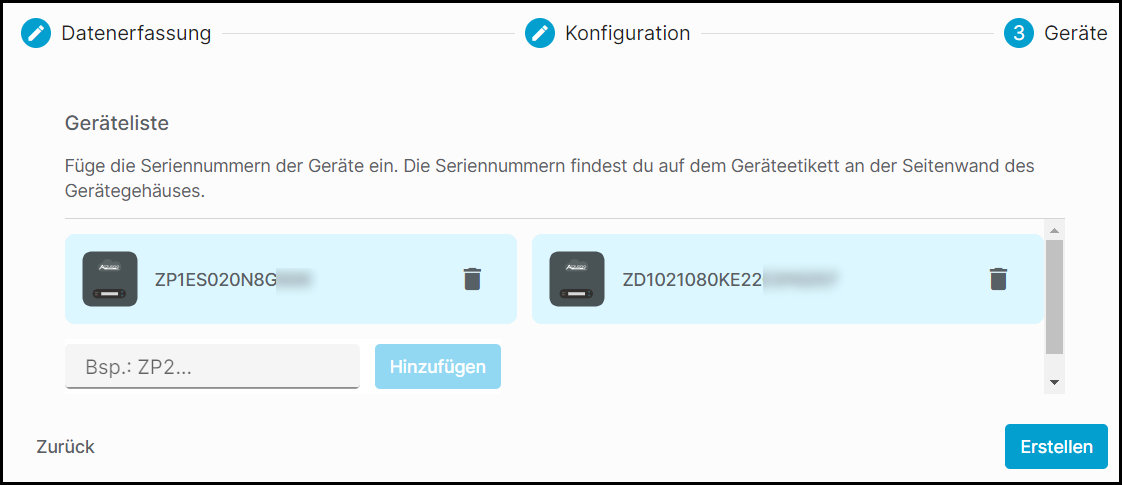The height and width of the screenshot is (485, 1122).
Task: Click the Hinzufügen button
Action: [x=438, y=366]
